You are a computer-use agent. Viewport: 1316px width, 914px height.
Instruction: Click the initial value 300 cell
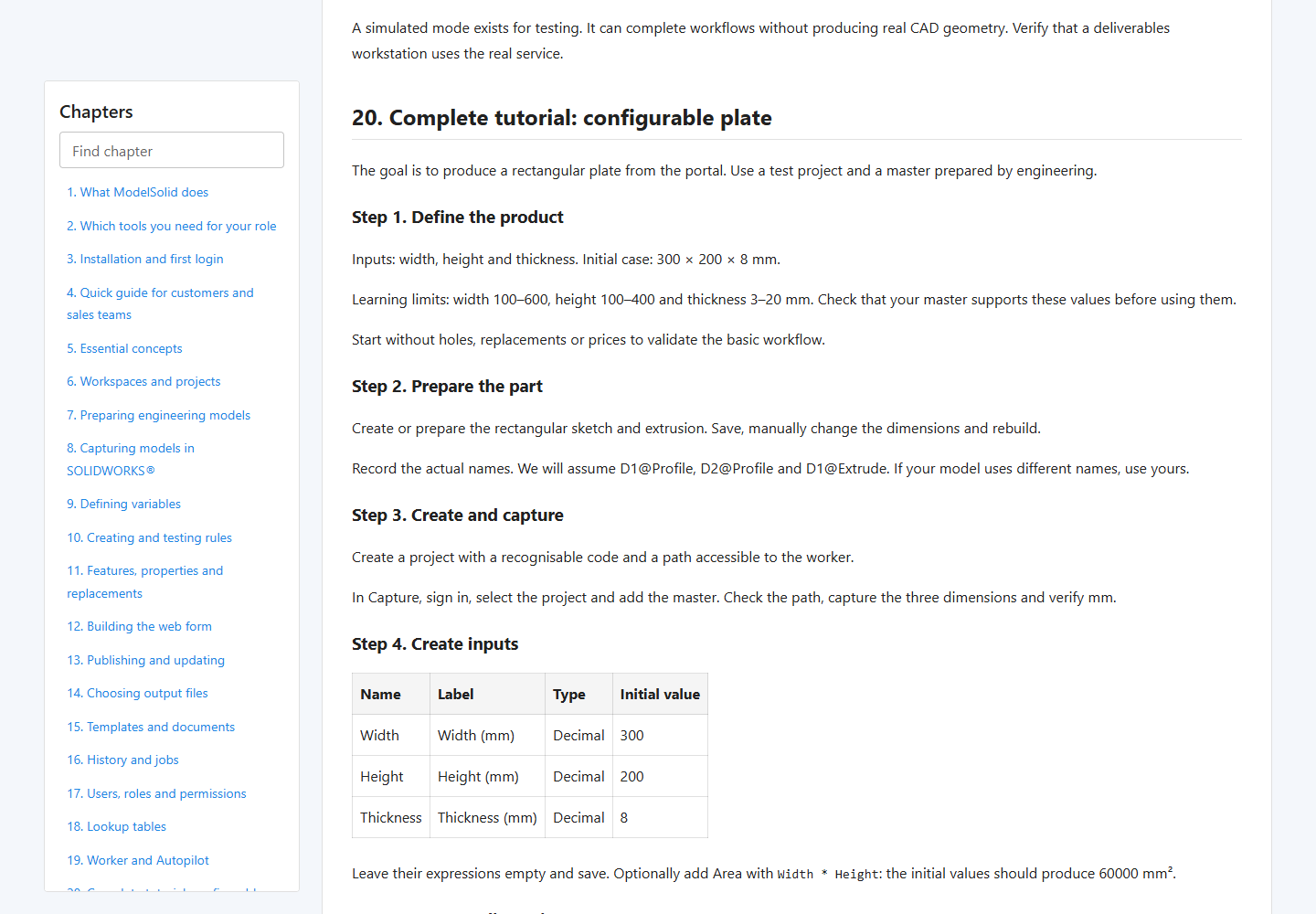660,735
